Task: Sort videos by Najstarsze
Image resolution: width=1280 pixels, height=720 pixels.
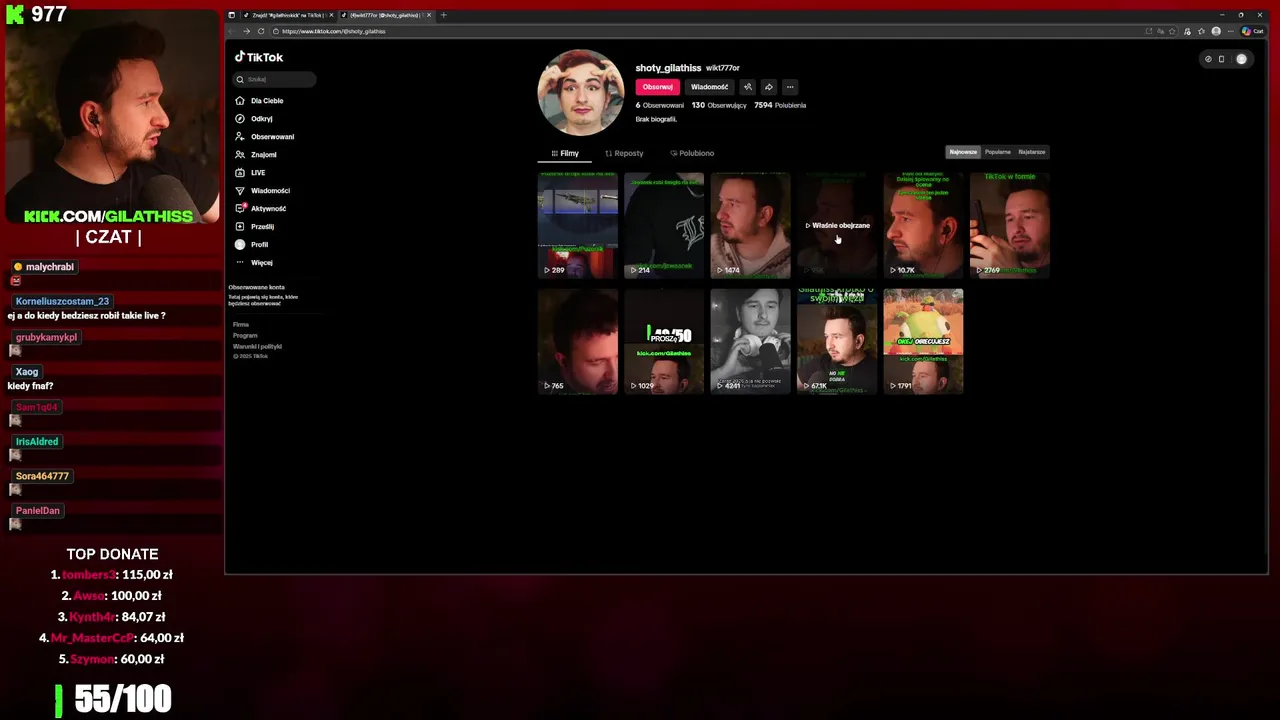Action: coord(1031,152)
